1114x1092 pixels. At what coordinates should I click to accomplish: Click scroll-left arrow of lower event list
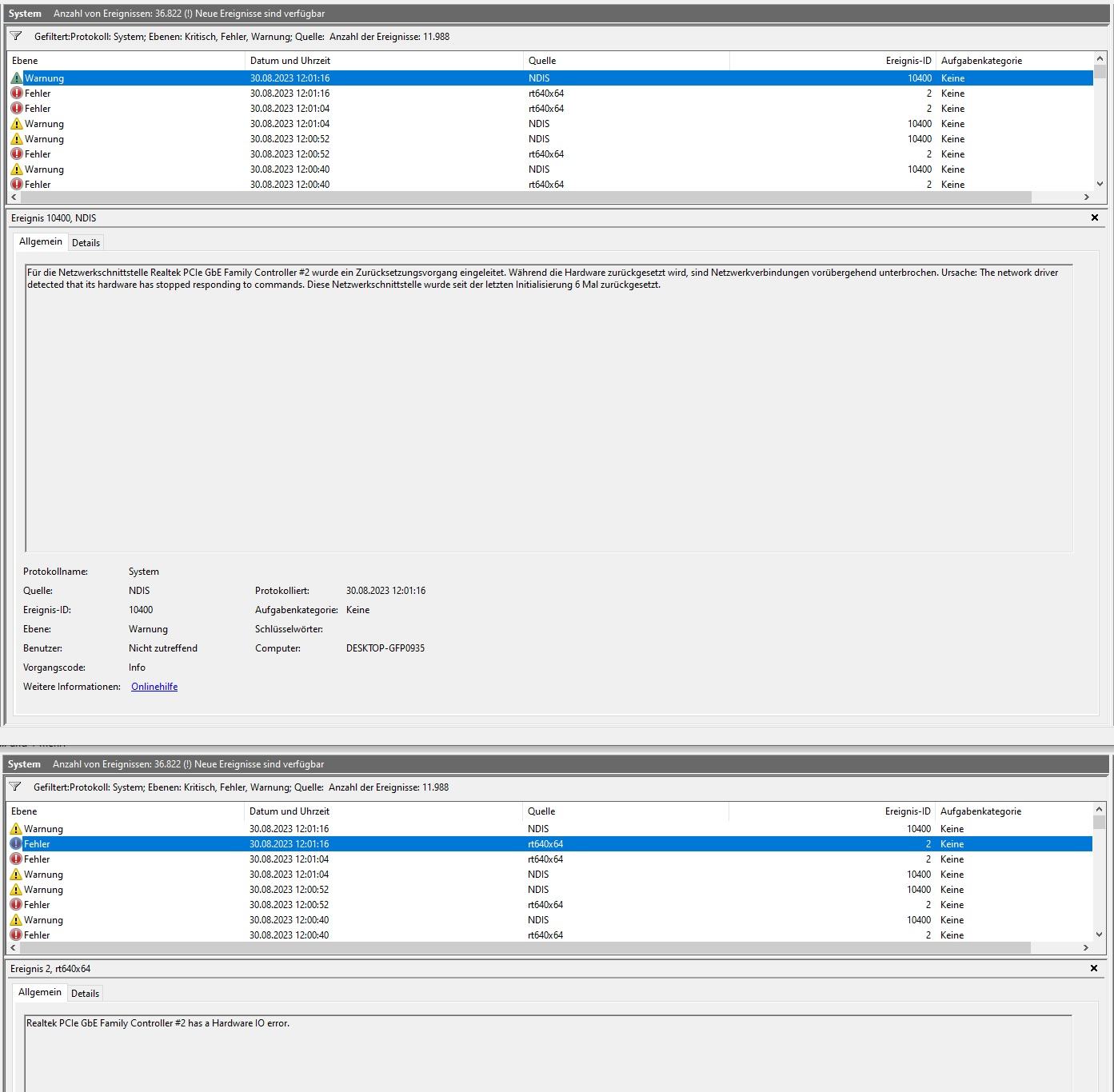pyautogui.click(x=13, y=947)
